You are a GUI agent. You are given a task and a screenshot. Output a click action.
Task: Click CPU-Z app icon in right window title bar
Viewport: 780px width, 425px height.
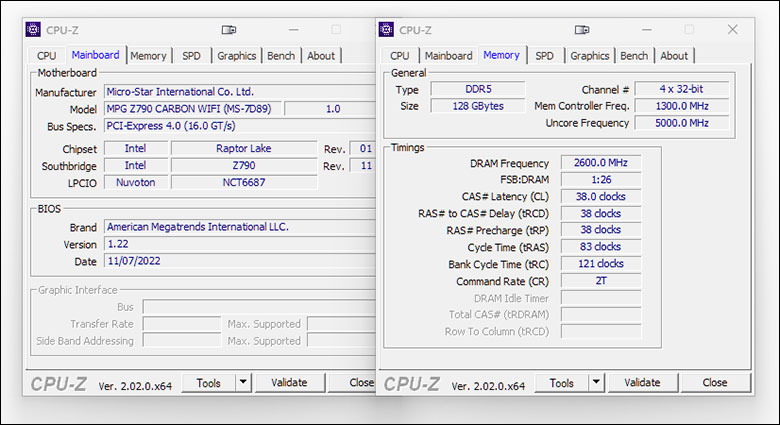(387, 30)
